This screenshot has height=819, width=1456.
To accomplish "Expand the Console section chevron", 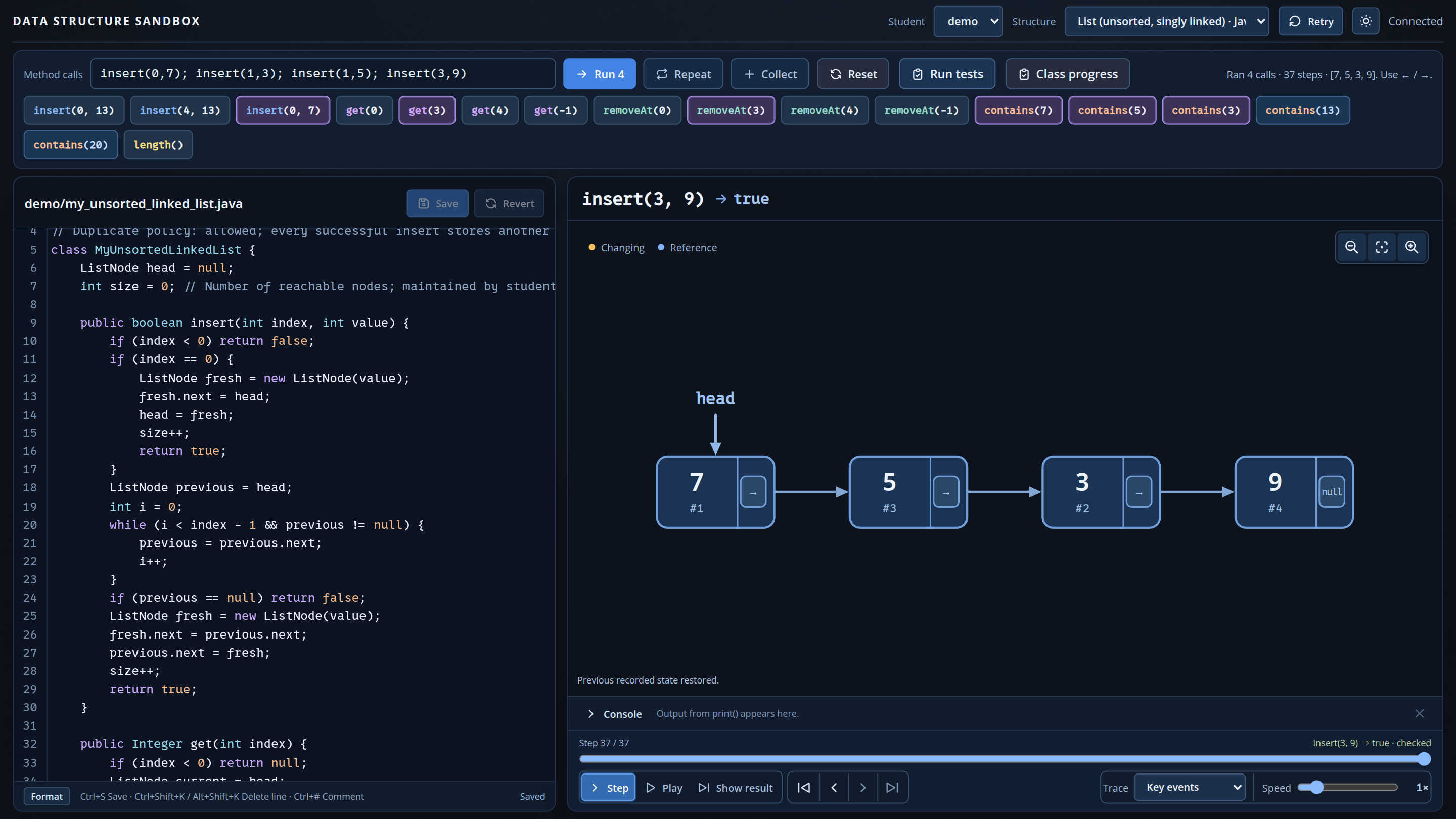I will pyautogui.click(x=590, y=714).
